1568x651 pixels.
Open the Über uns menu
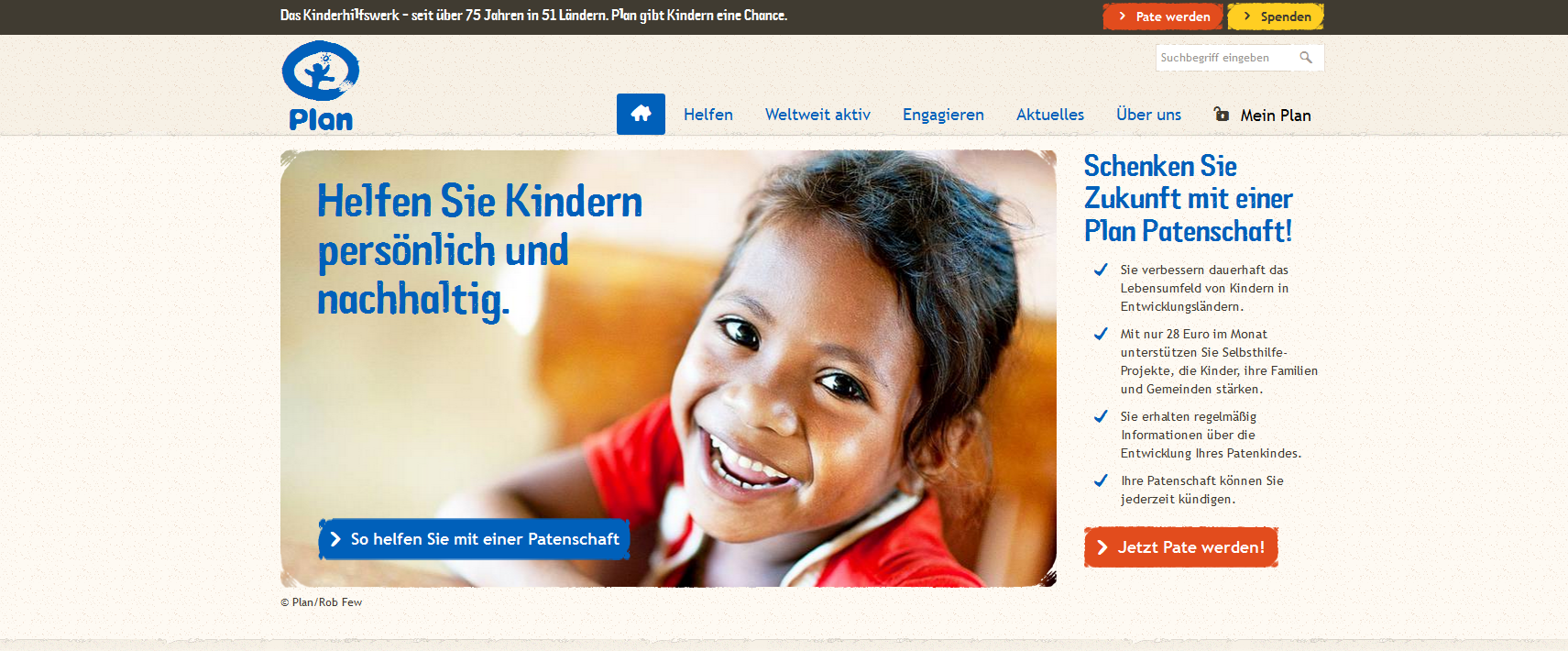tap(1148, 115)
